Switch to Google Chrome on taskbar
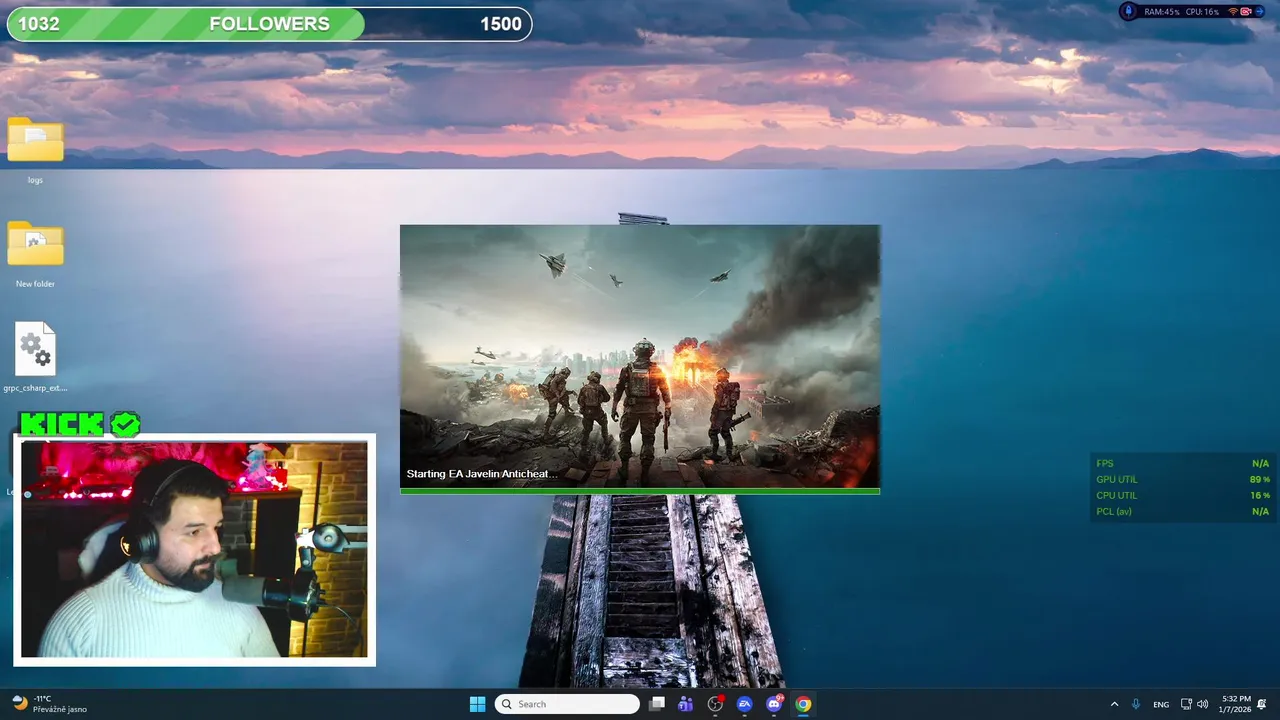 point(803,704)
